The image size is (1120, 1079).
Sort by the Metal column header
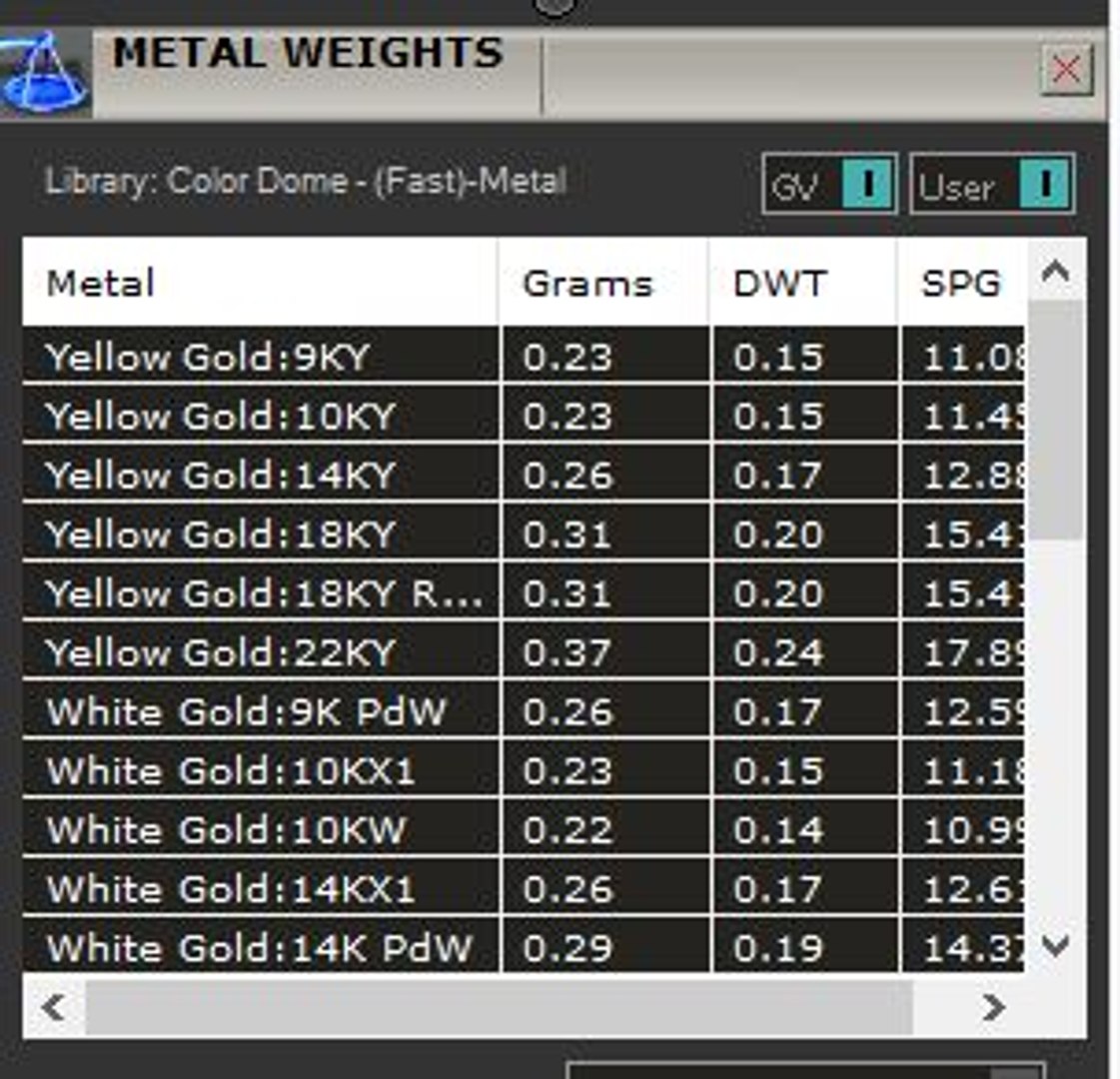[260, 283]
